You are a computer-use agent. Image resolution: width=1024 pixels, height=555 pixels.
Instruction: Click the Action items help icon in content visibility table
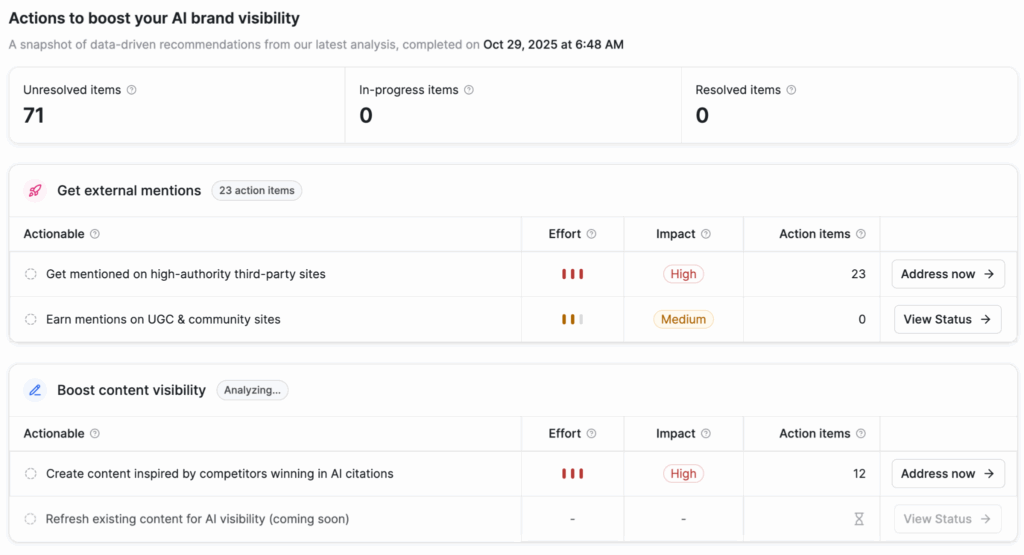pyautogui.click(x=861, y=434)
